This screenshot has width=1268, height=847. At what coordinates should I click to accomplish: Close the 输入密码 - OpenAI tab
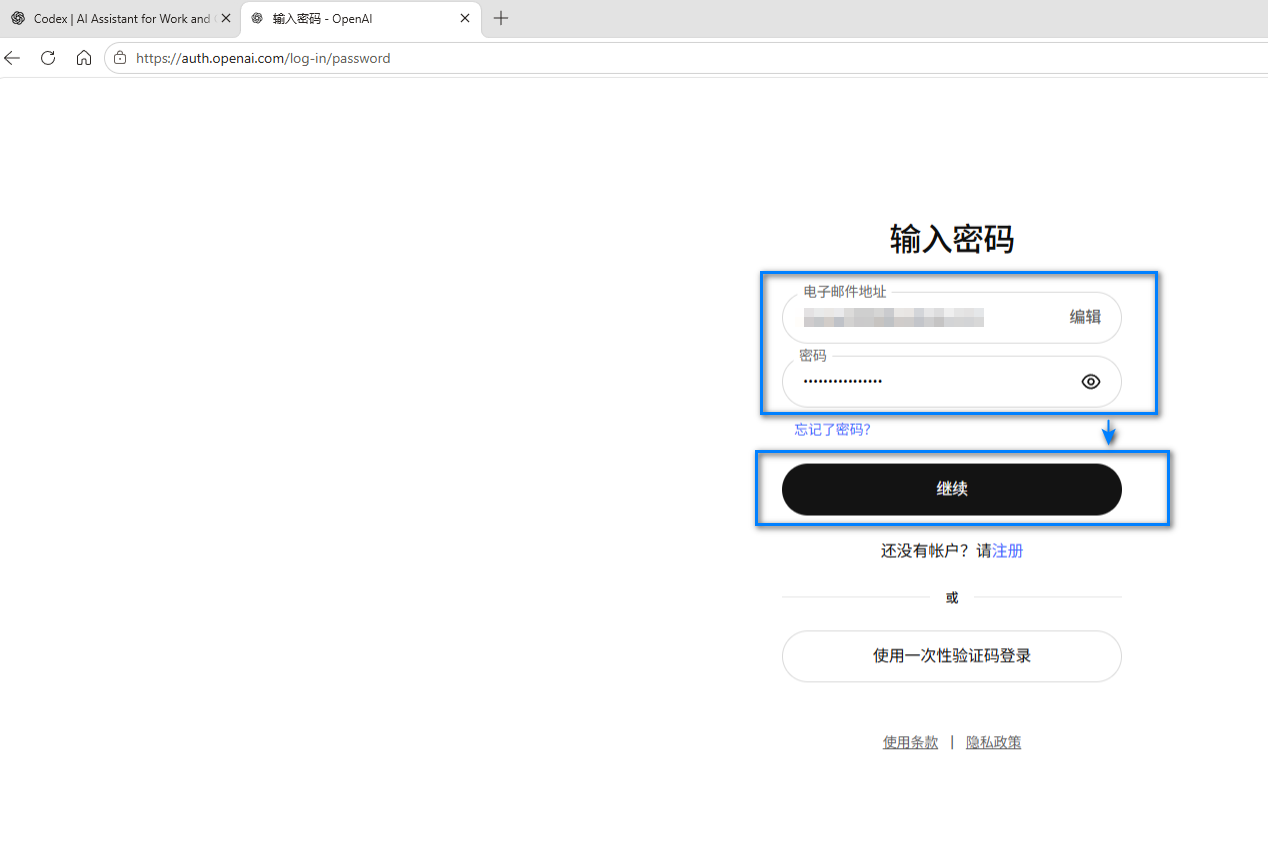[465, 18]
